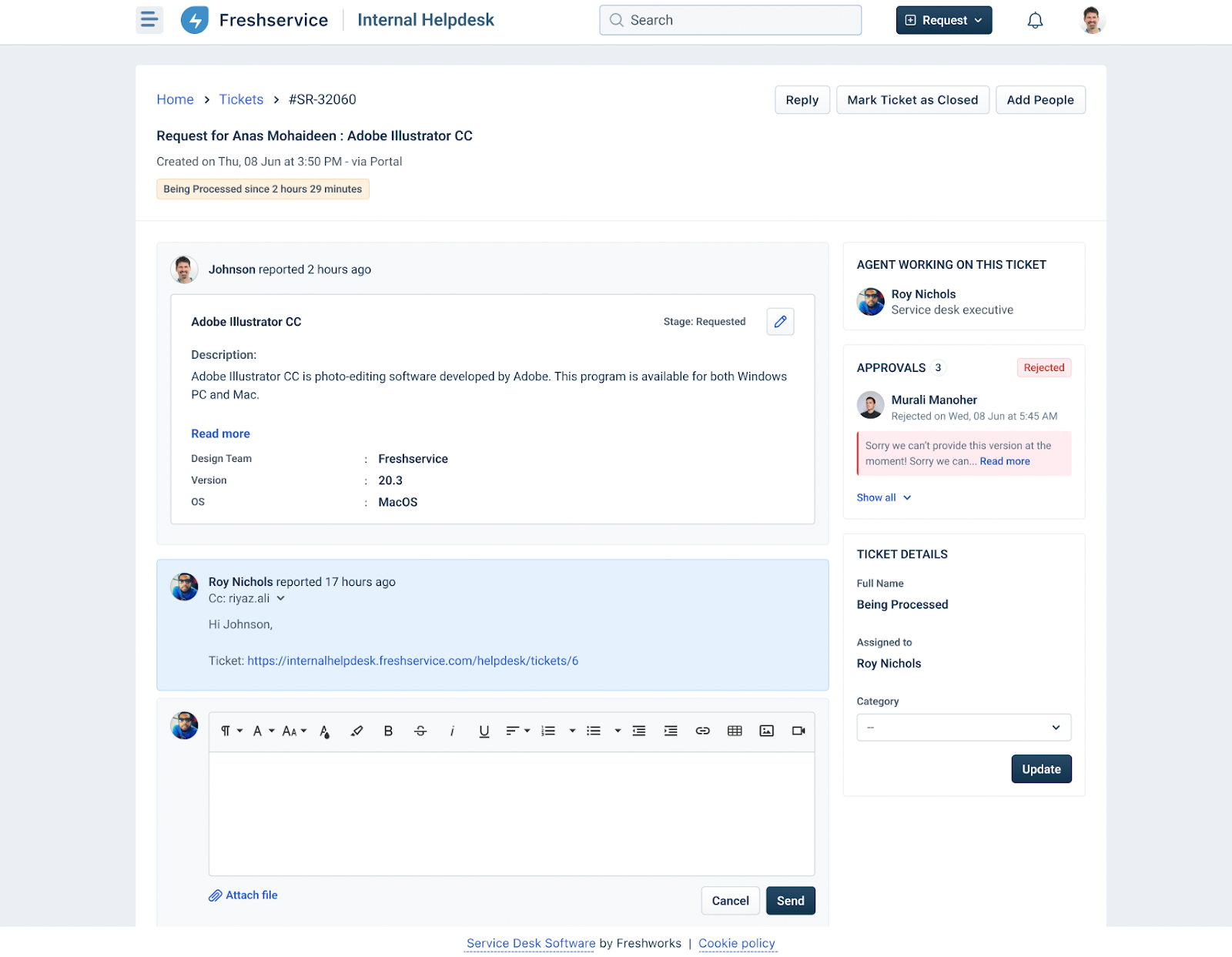Expand bullet list style dropdown arrow
1232x957 pixels.
tap(618, 731)
